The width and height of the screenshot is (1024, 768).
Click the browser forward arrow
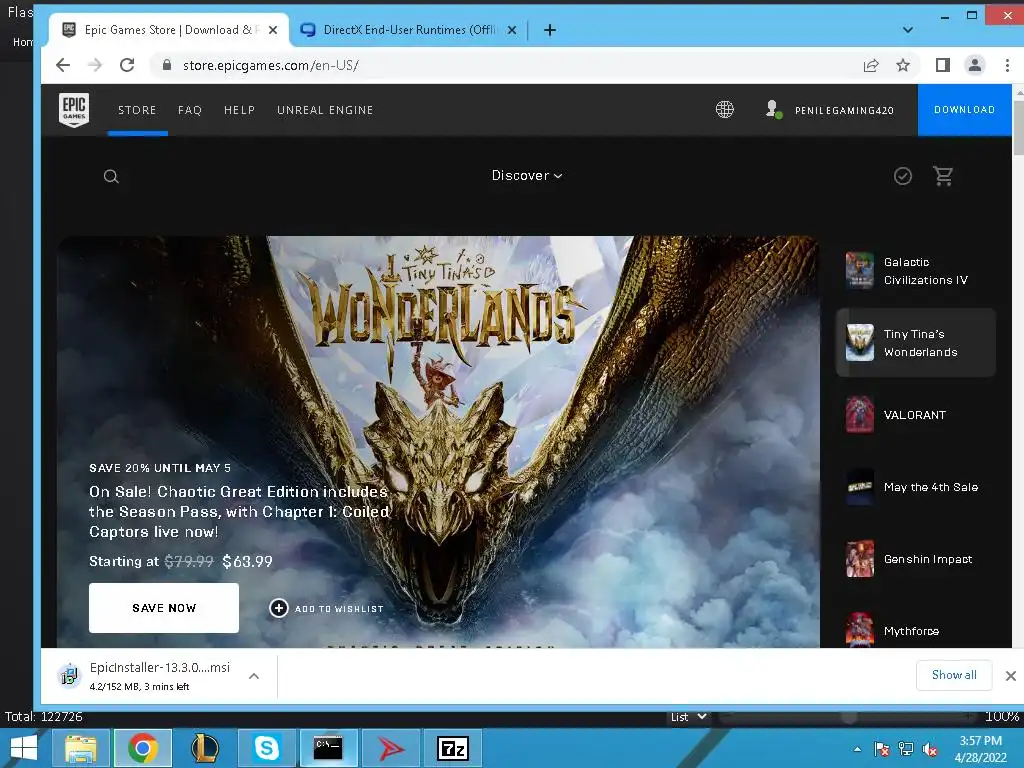[x=95, y=65]
